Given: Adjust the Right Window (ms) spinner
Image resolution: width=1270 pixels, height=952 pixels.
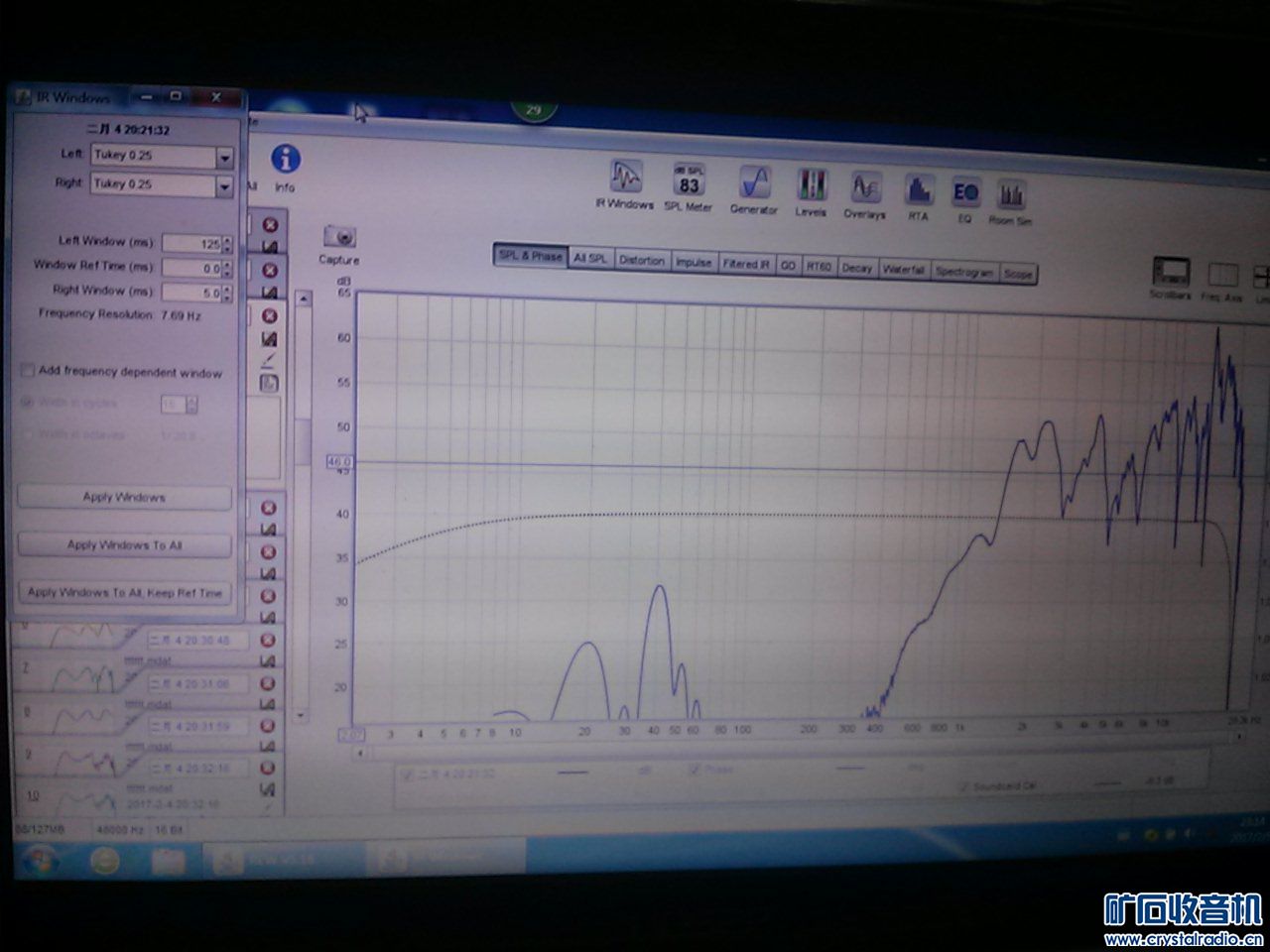Looking at the screenshot, I should click(228, 293).
